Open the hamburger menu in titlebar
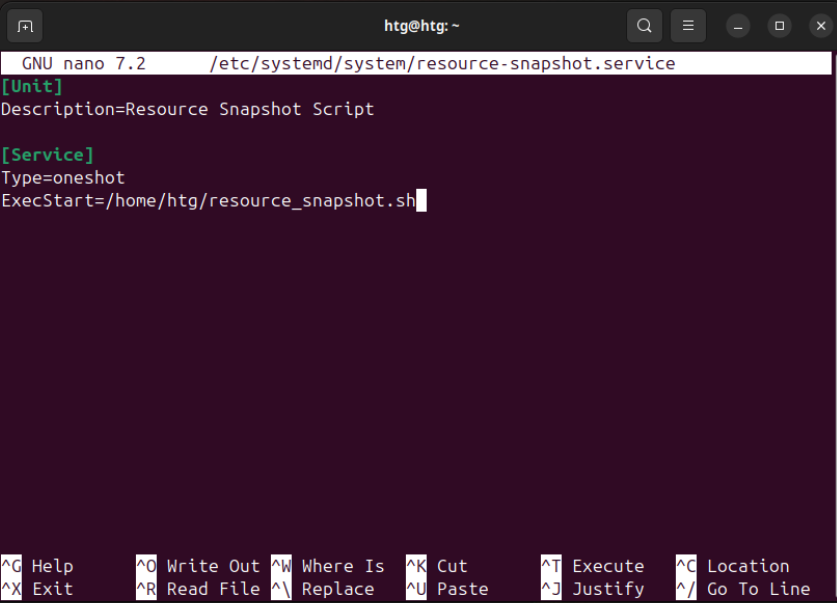Image resolution: width=837 pixels, height=603 pixels. (688, 26)
